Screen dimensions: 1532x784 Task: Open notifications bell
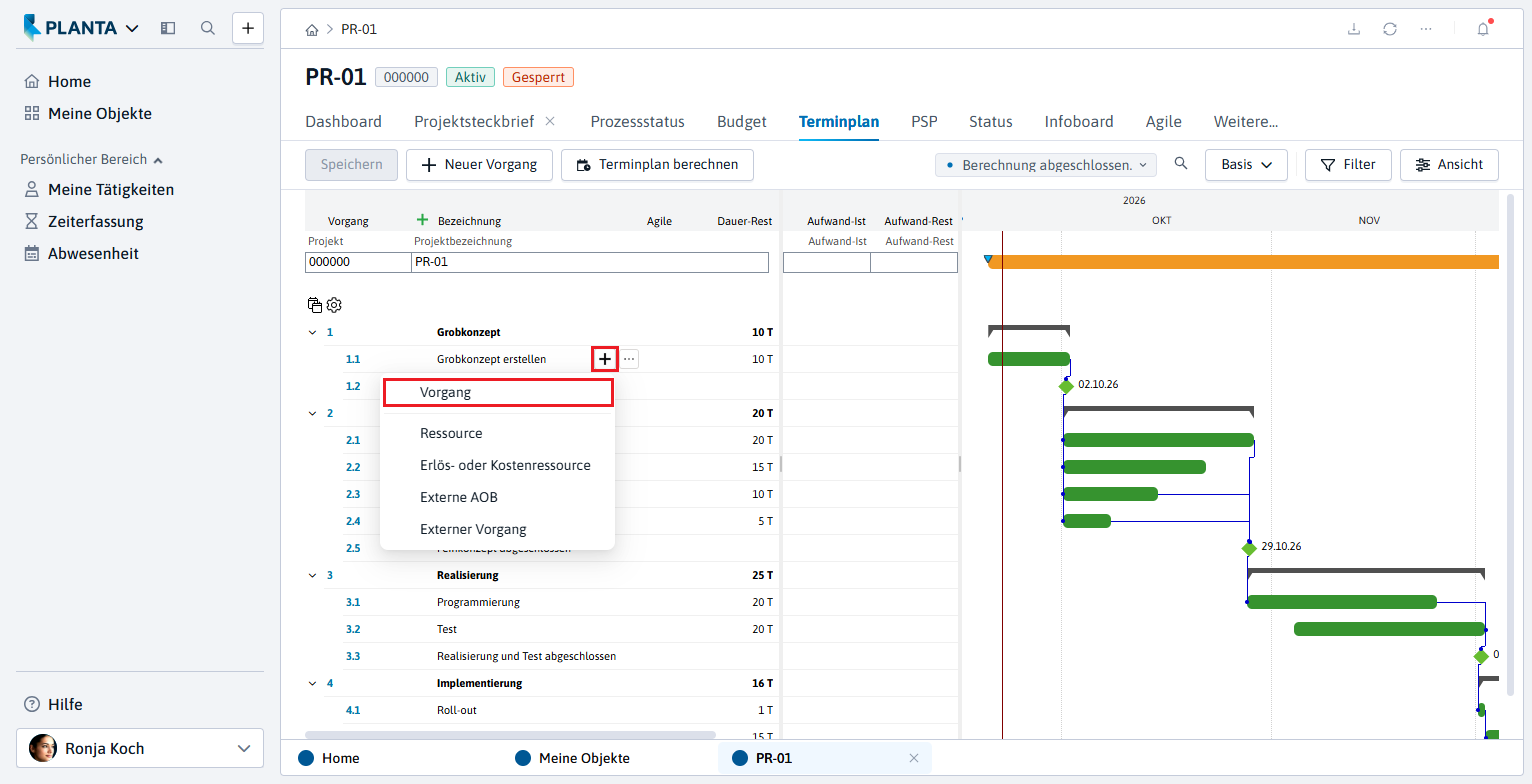pyautogui.click(x=1483, y=29)
